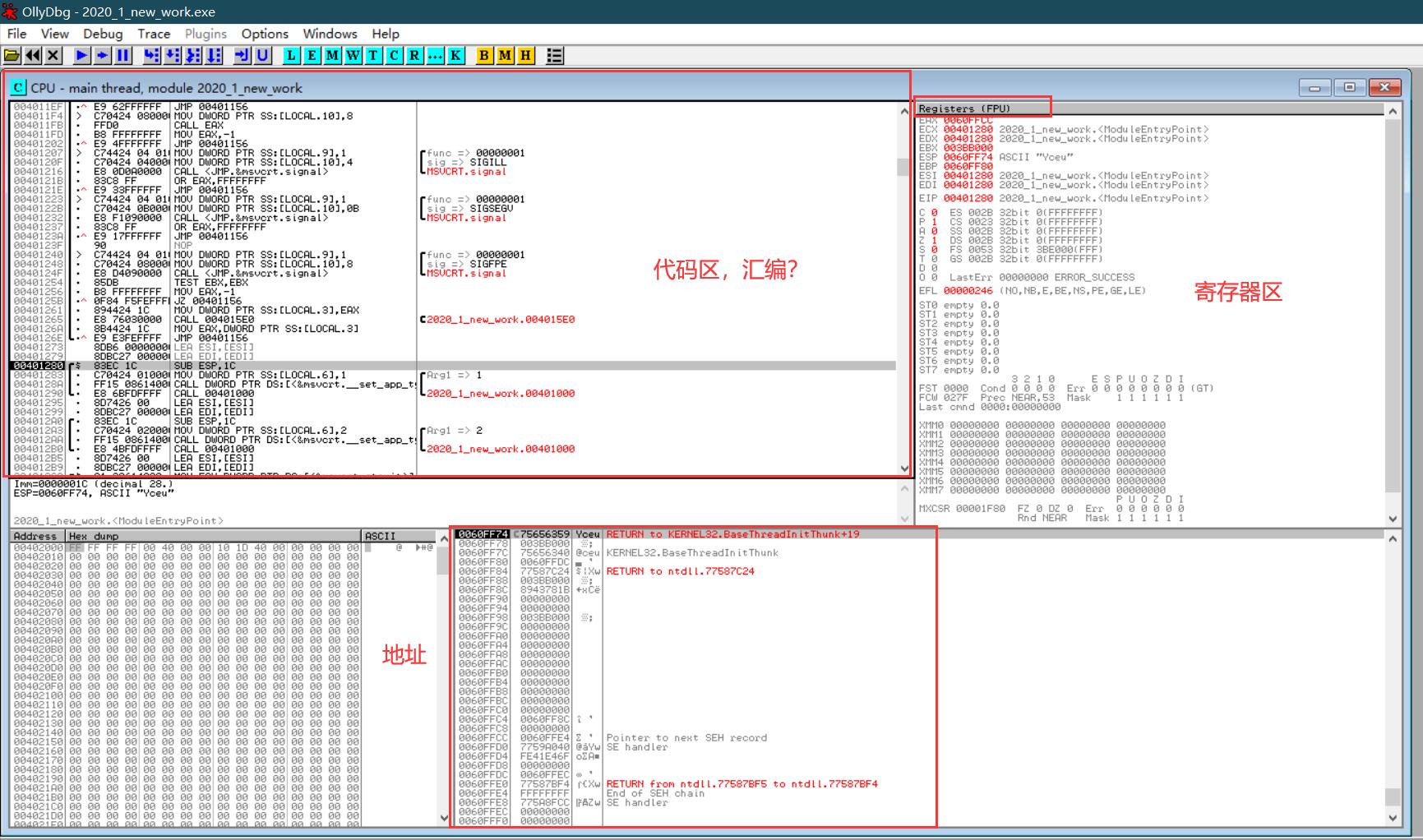Click the Address column header in dump pane
The width and height of the screenshot is (1423, 840).
coord(38,536)
